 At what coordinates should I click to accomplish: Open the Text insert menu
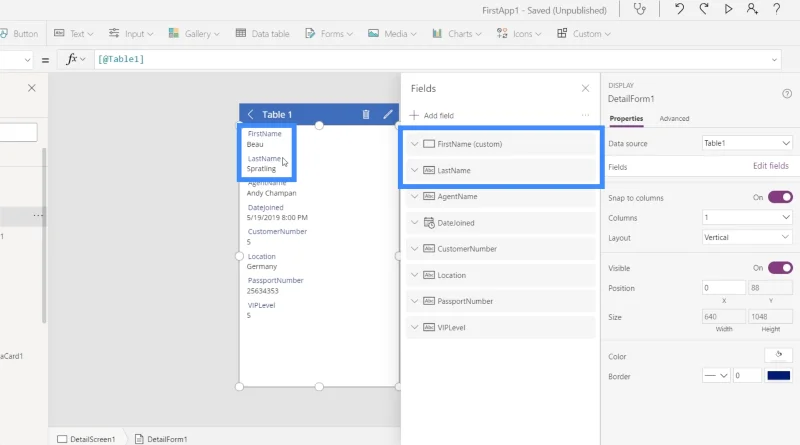(74, 34)
